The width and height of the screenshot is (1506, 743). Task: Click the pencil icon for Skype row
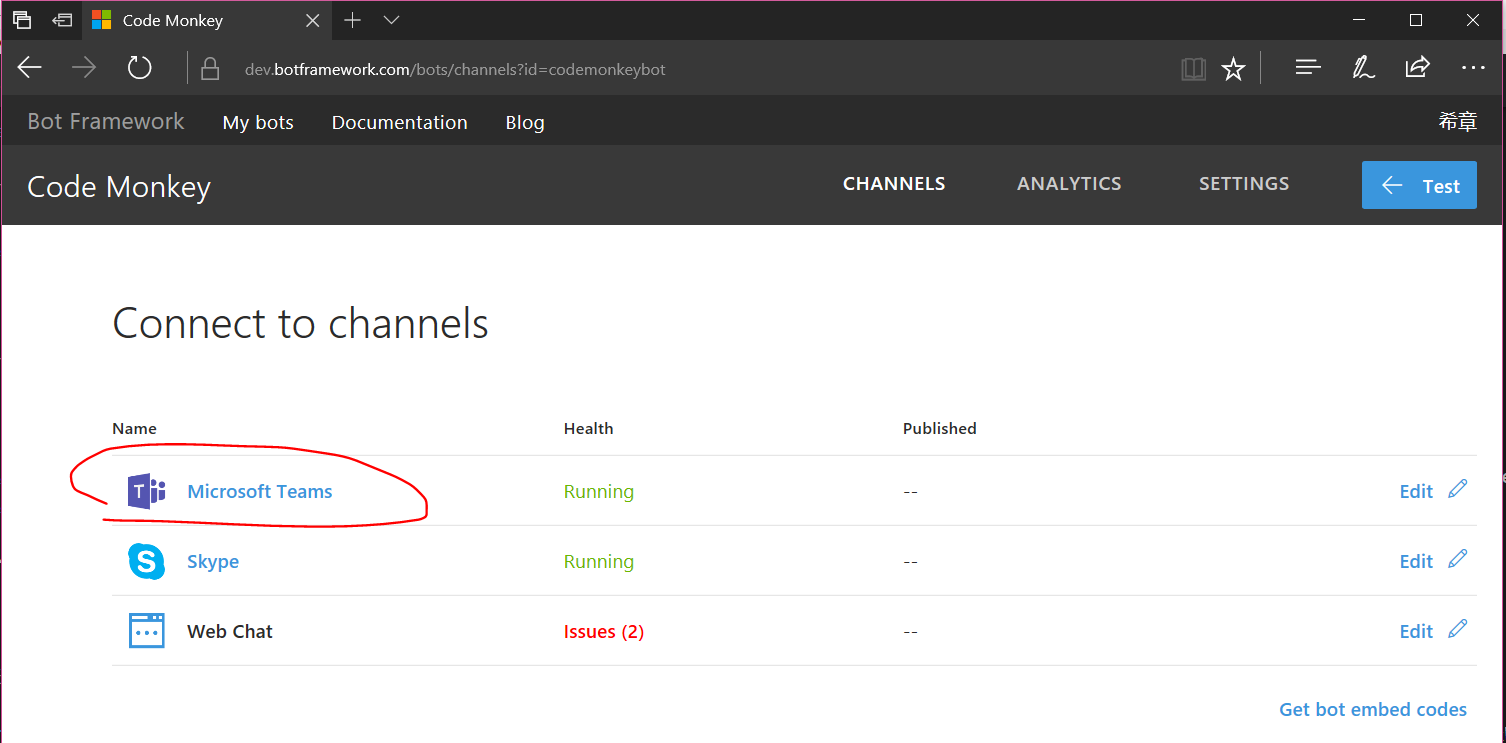pyautogui.click(x=1458, y=559)
